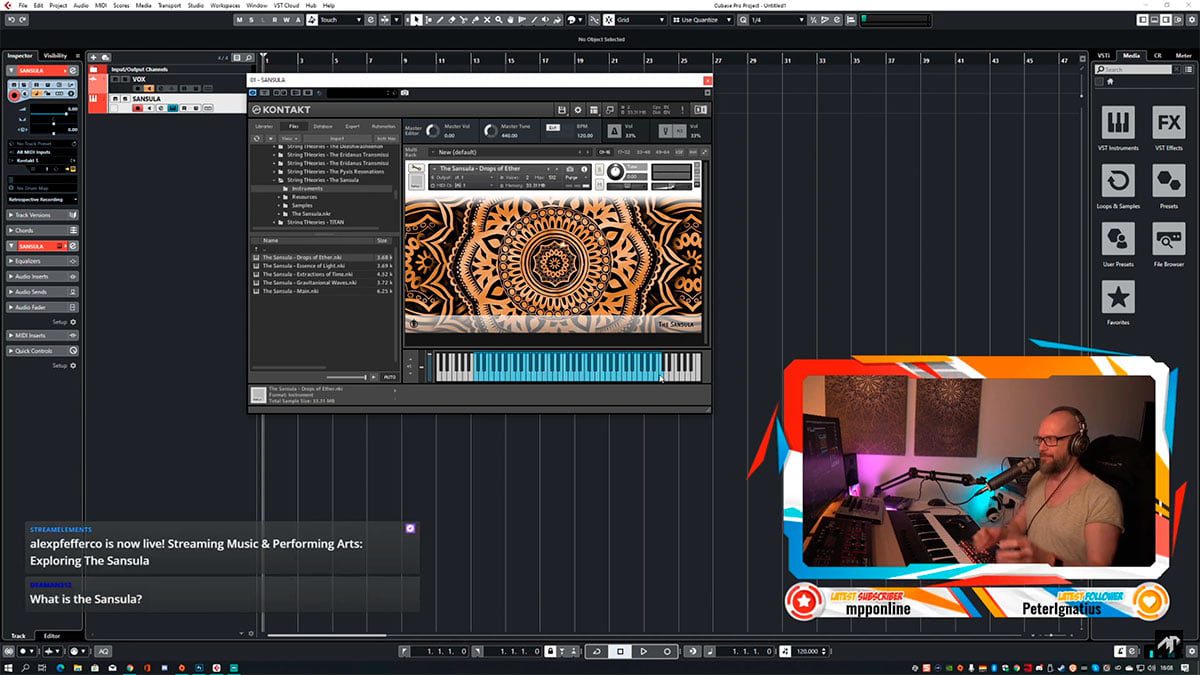
Task: Click Kontakt's warning exclamation icon
Action: (682, 109)
